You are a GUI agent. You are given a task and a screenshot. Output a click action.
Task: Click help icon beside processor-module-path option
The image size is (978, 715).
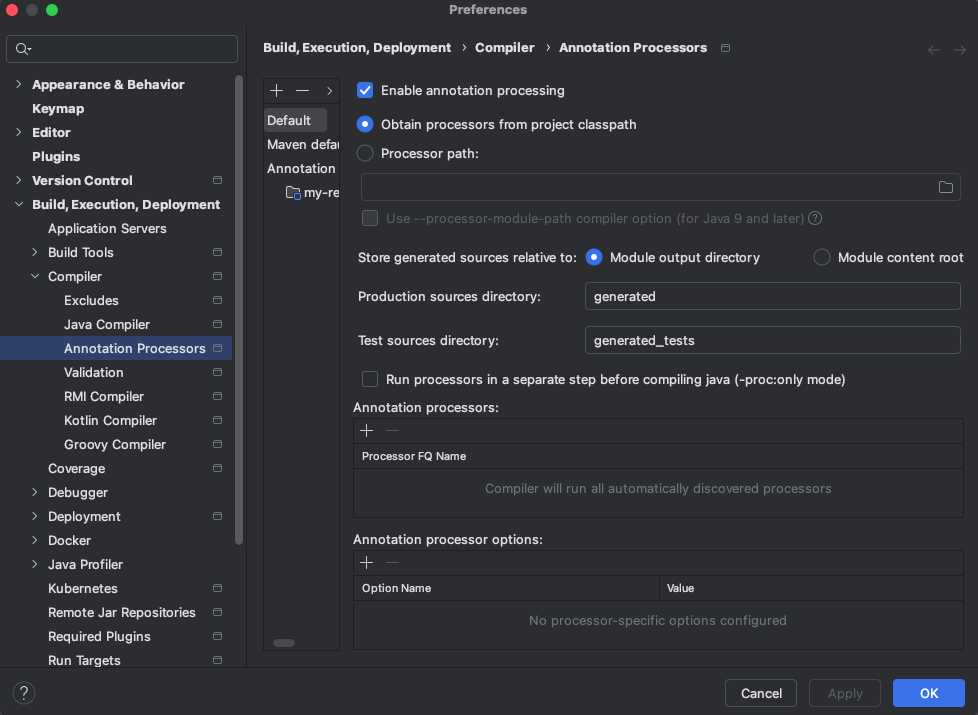(x=815, y=218)
